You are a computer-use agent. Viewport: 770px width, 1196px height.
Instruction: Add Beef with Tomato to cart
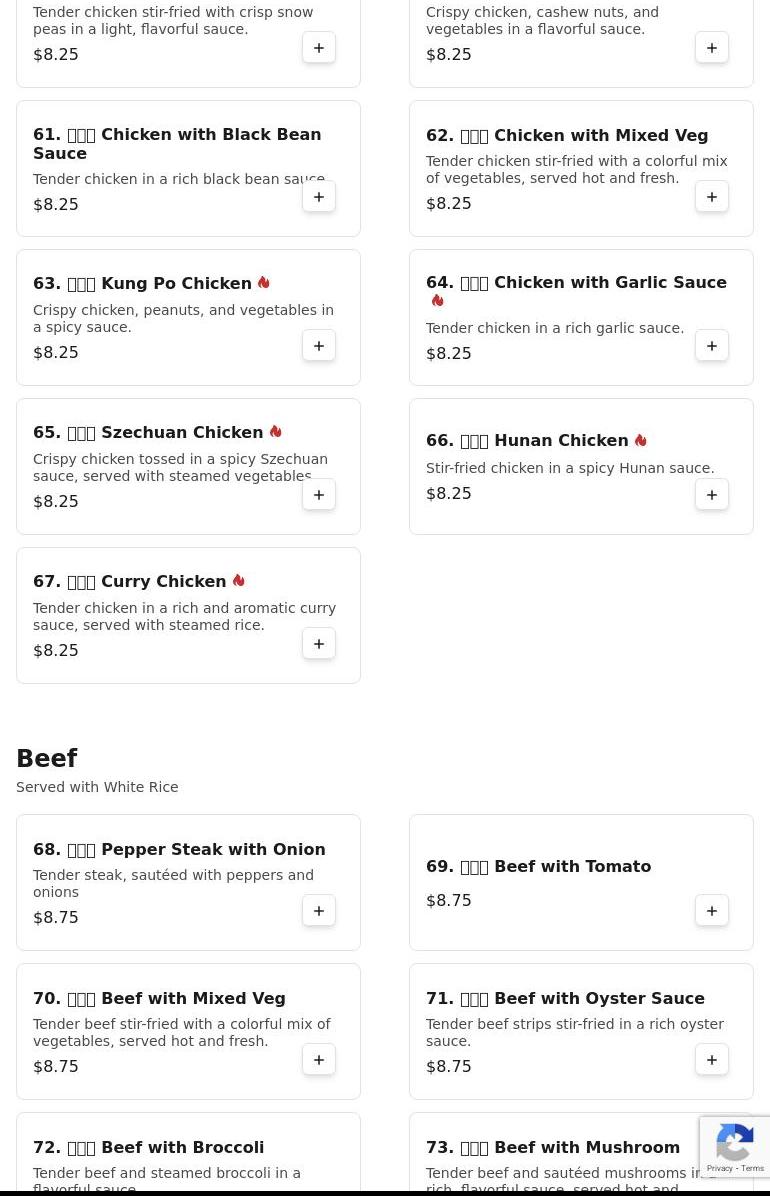(x=712, y=911)
